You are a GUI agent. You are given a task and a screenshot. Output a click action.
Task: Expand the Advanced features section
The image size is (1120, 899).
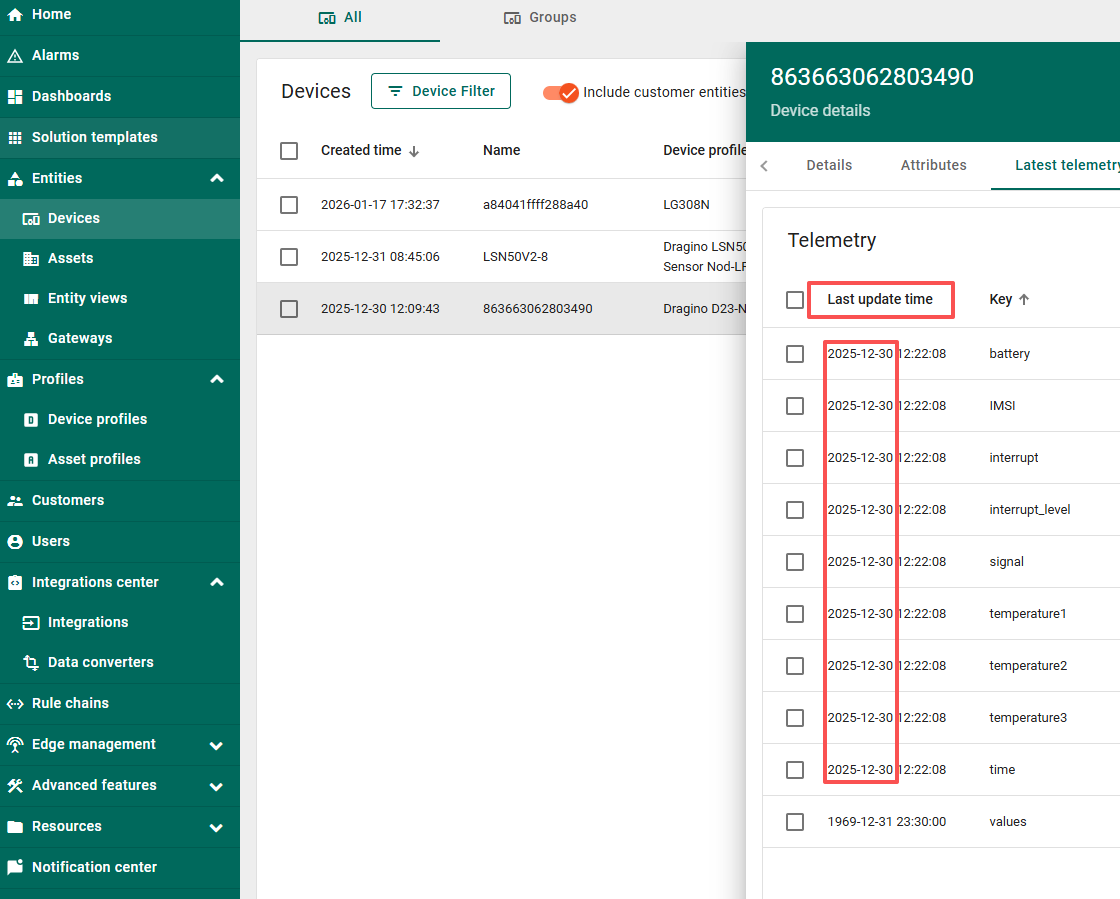click(217, 786)
